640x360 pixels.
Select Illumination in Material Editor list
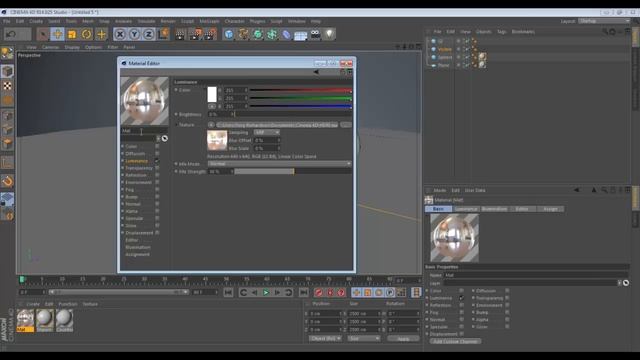click(x=138, y=247)
